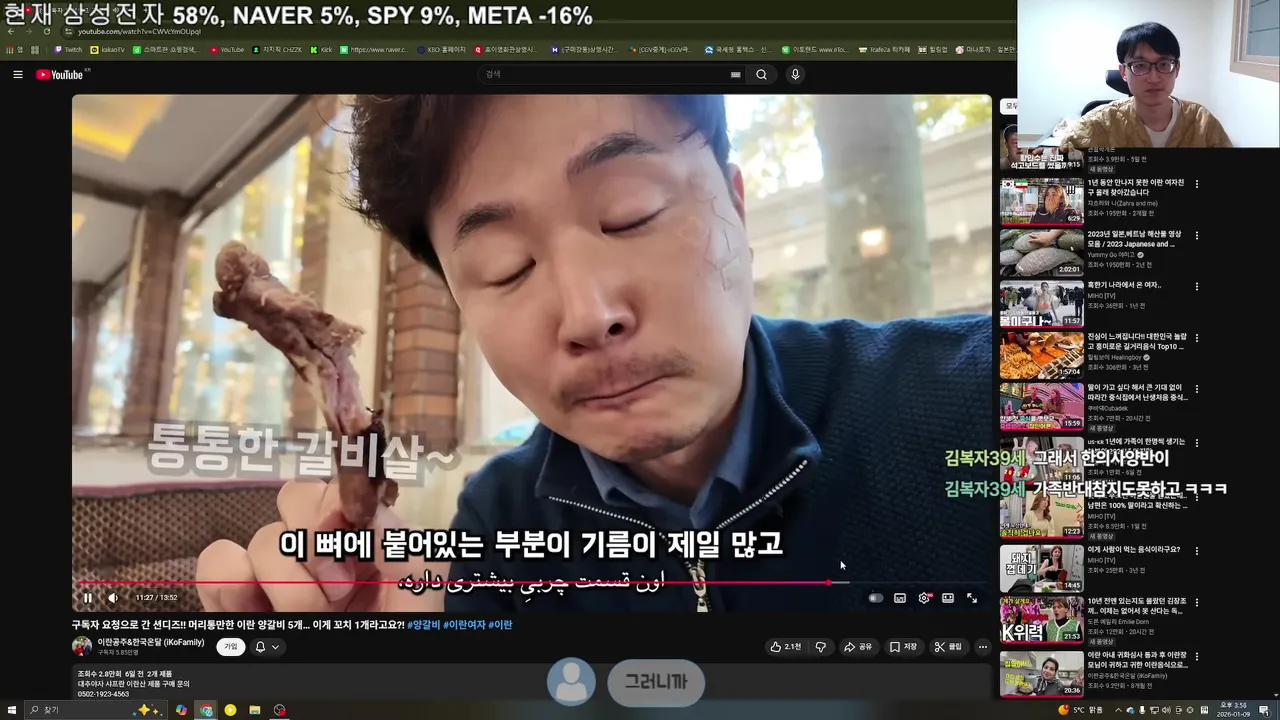
Task: Click the #이란여자 hashtag
Action: (x=464, y=625)
